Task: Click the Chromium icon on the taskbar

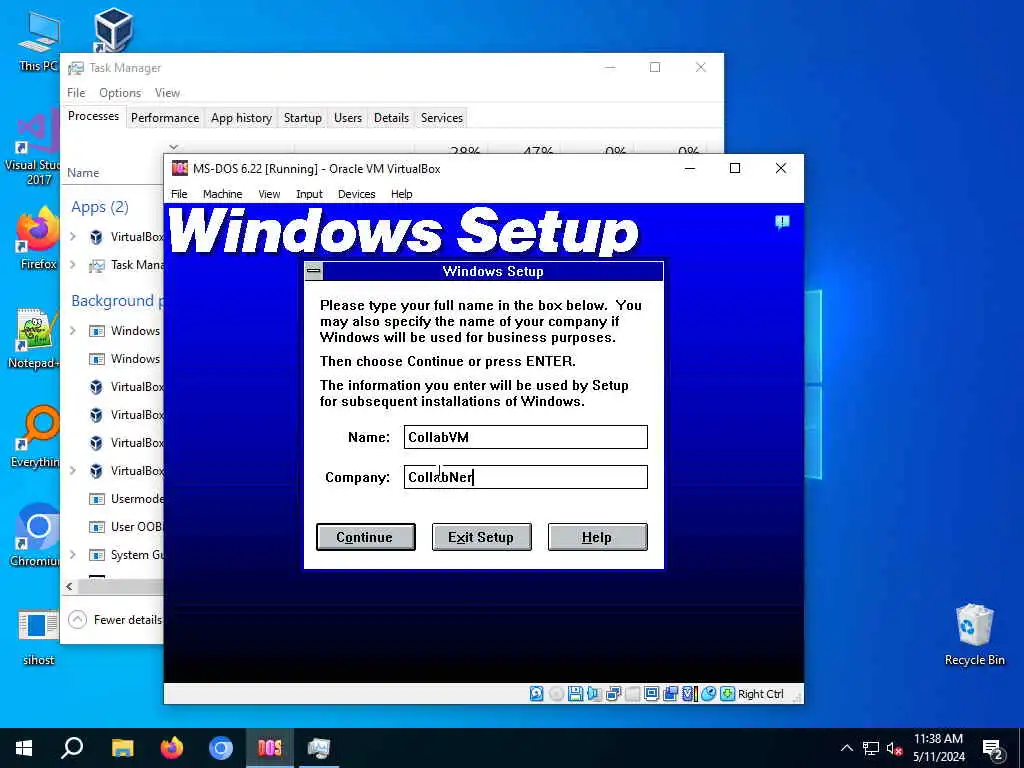Action: coord(221,748)
